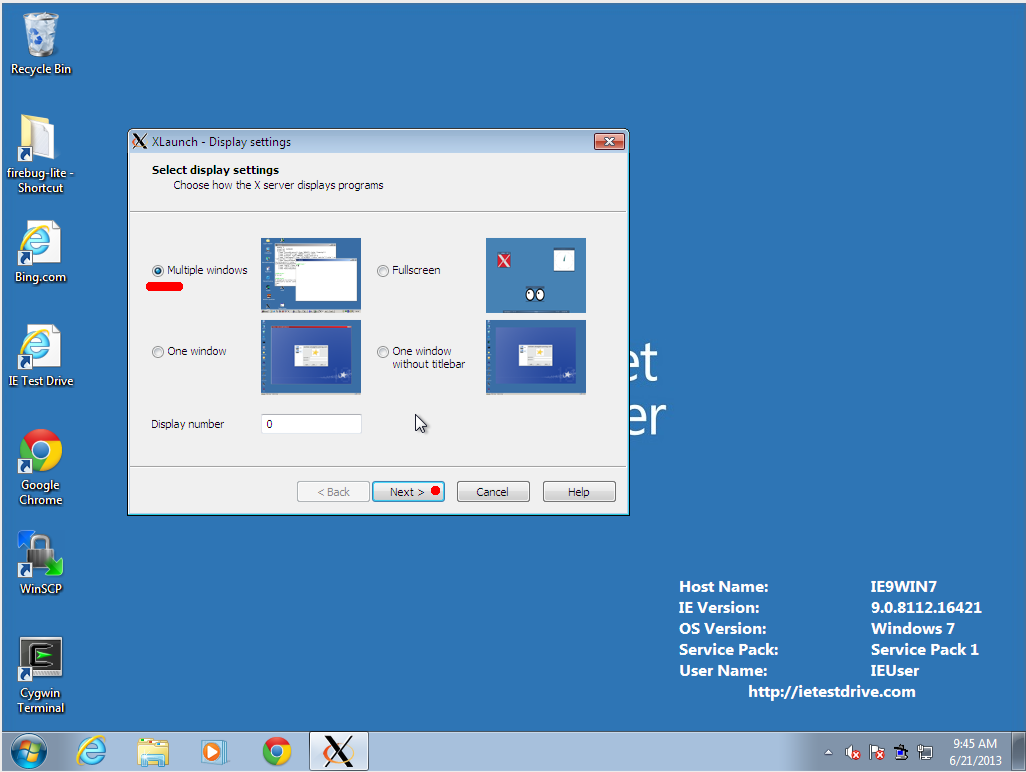Select One window without titlebar option
Screen dimensions: 1026x772
pos(383,352)
